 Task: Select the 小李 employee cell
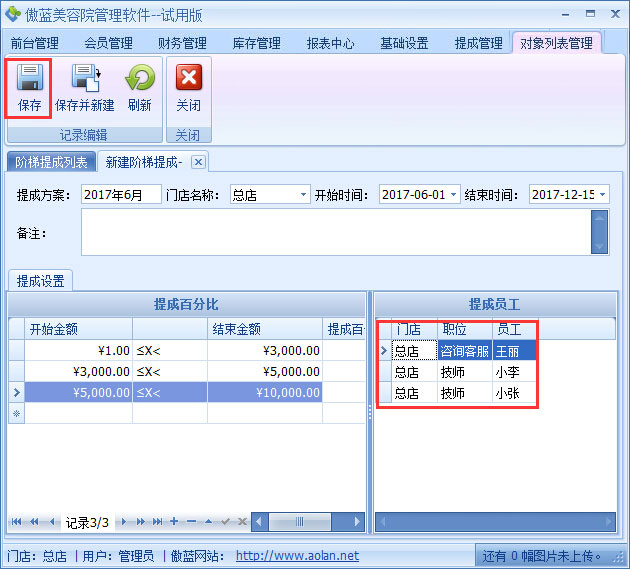click(514, 372)
